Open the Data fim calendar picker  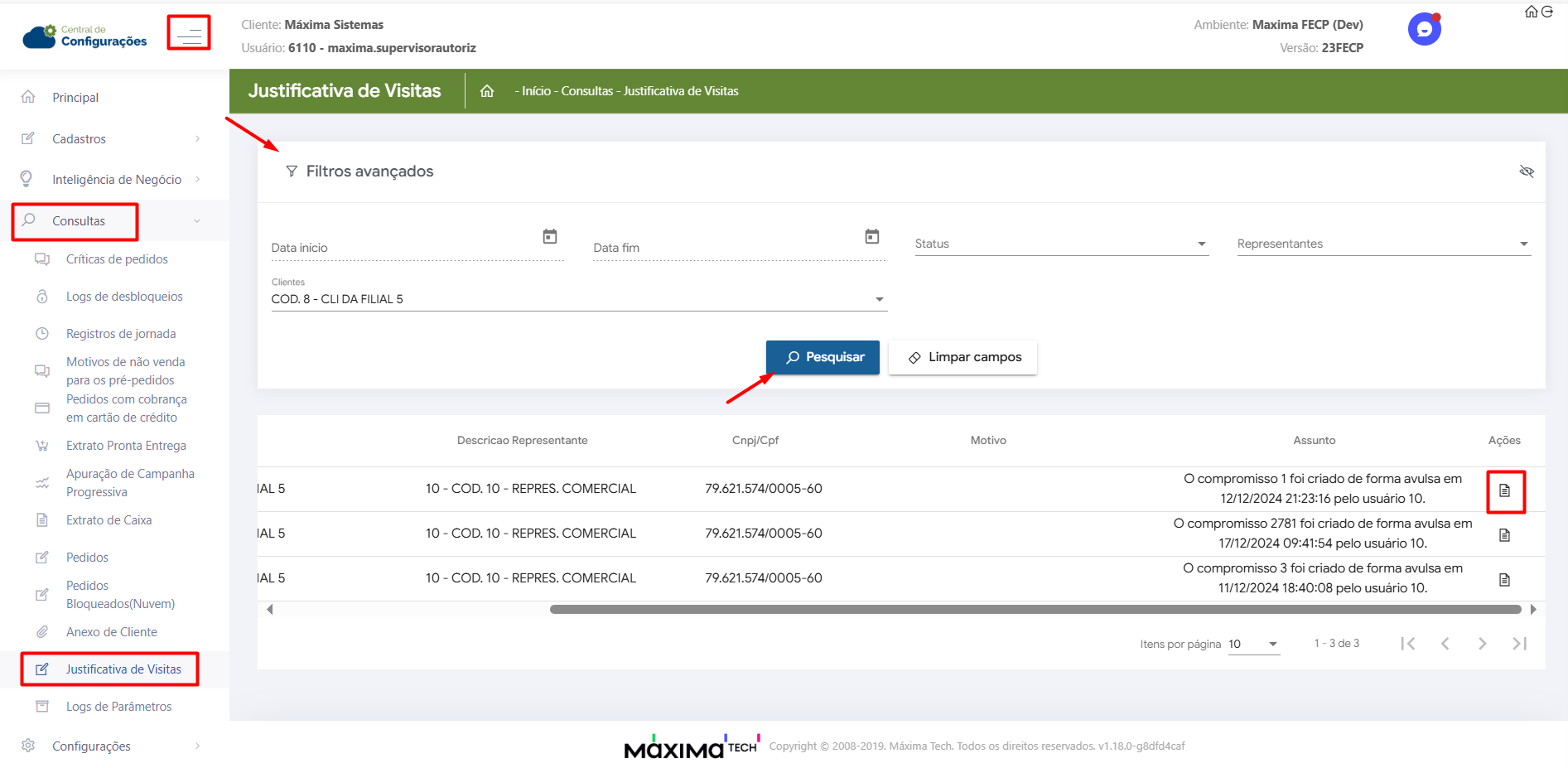(x=871, y=237)
